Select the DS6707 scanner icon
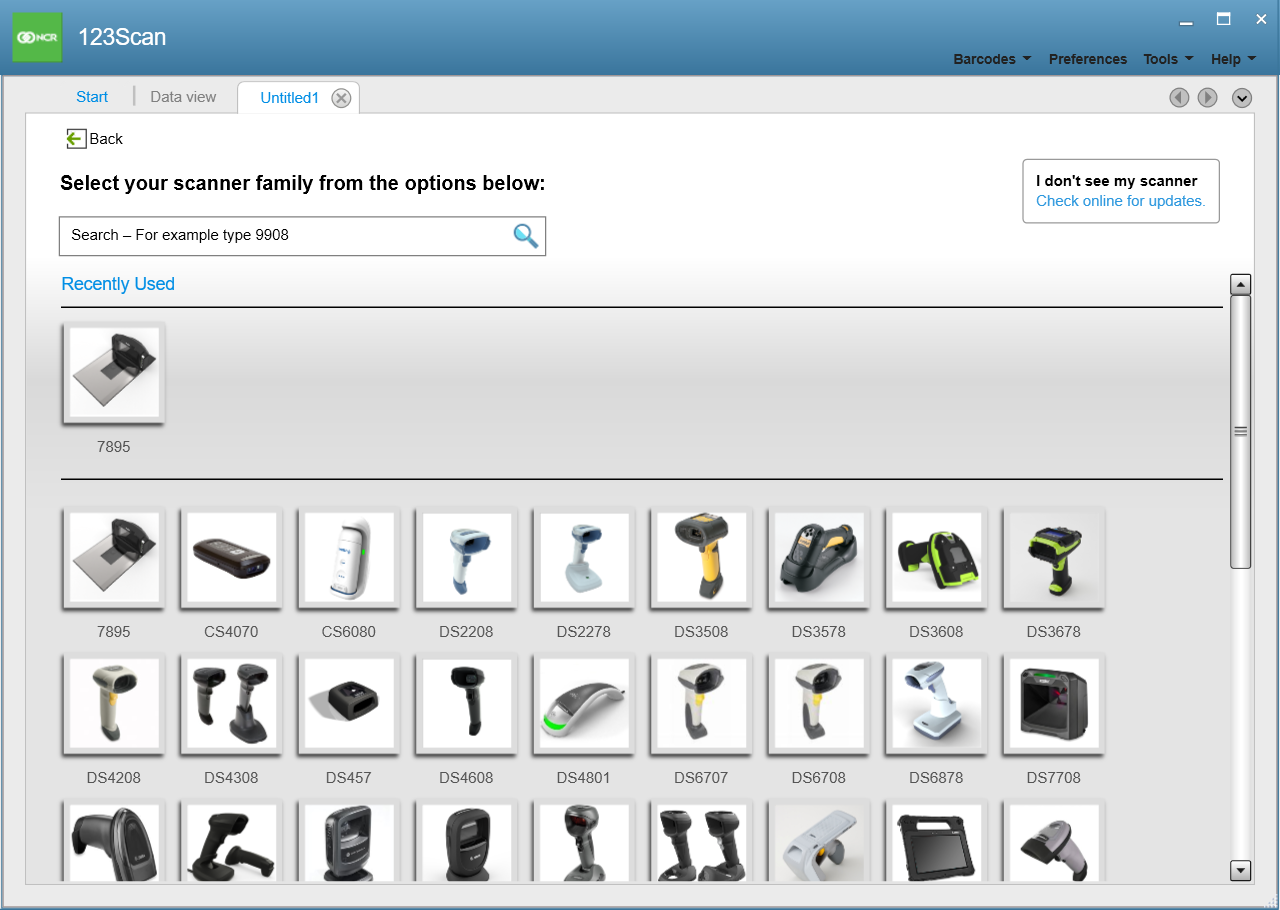This screenshot has height=910, width=1280. click(x=701, y=704)
